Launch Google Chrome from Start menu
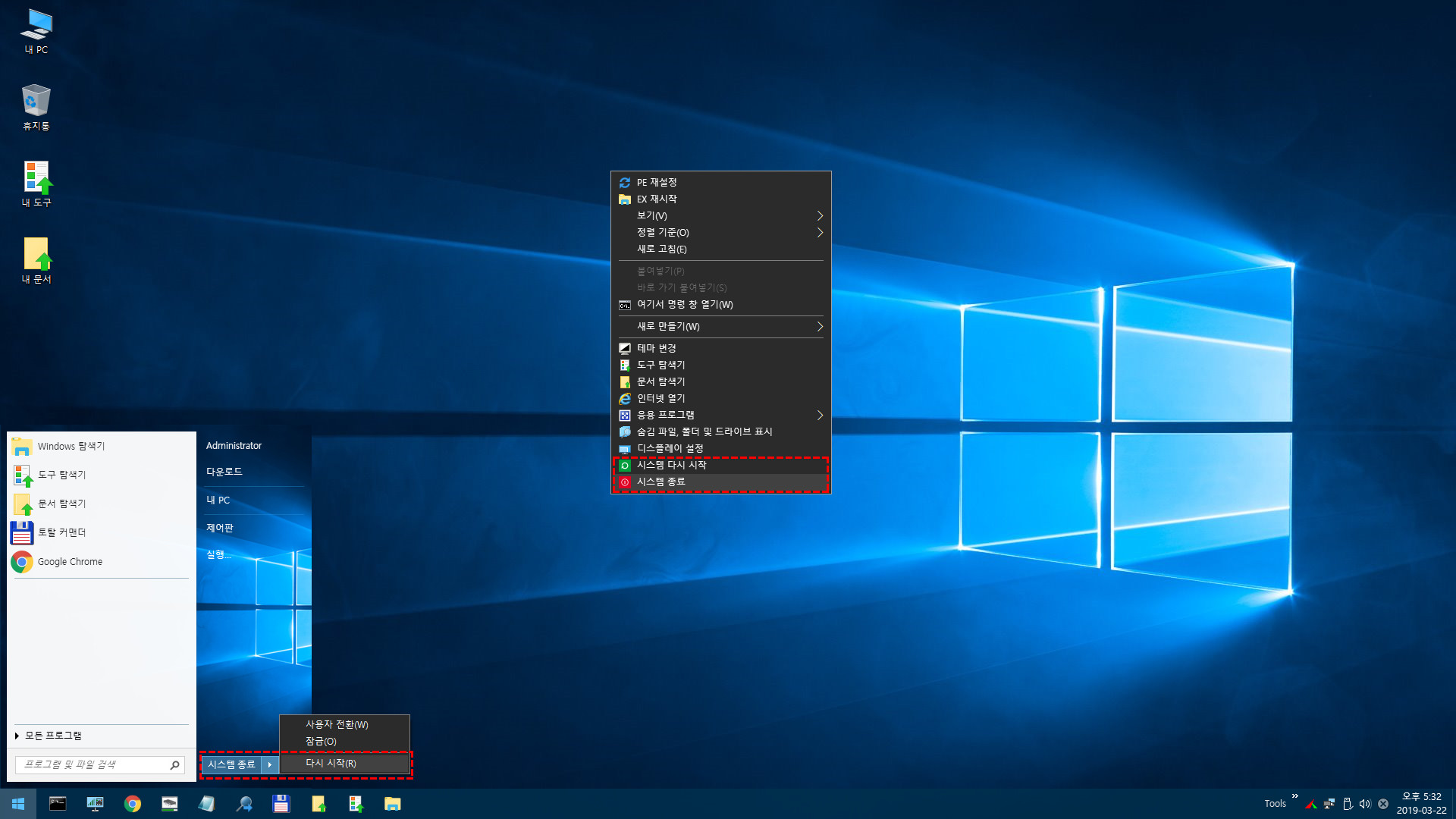The width and height of the screenshot is (1456, 819). point(100,562)
